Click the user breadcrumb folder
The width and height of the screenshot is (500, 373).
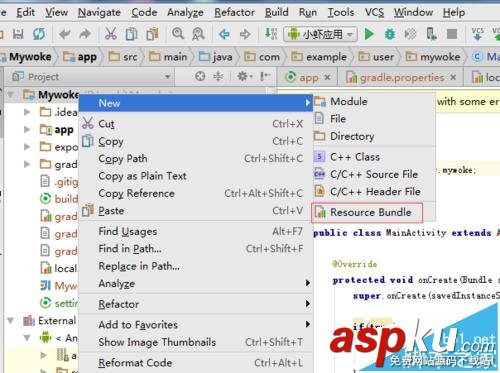pyautogui.click(x=376, y=57)
